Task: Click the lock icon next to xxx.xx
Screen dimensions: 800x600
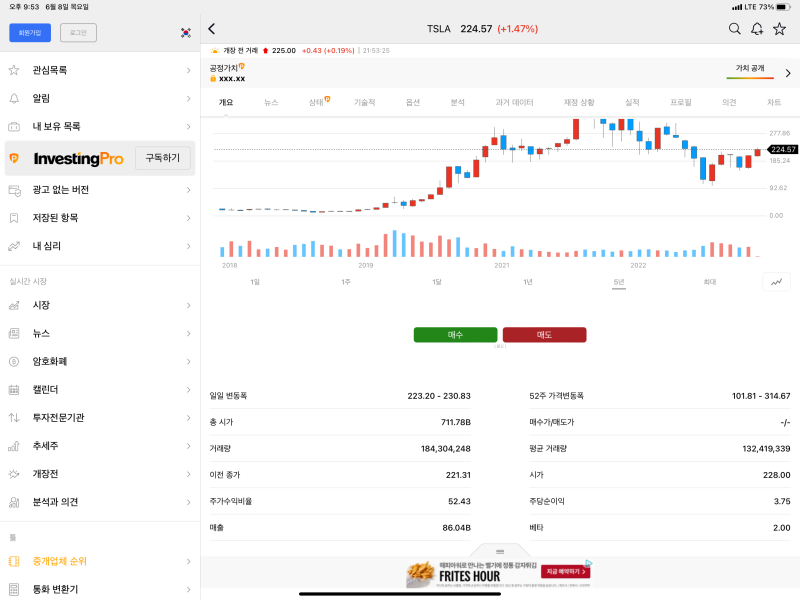Action: pyautogui.click(x=213, y=79)
